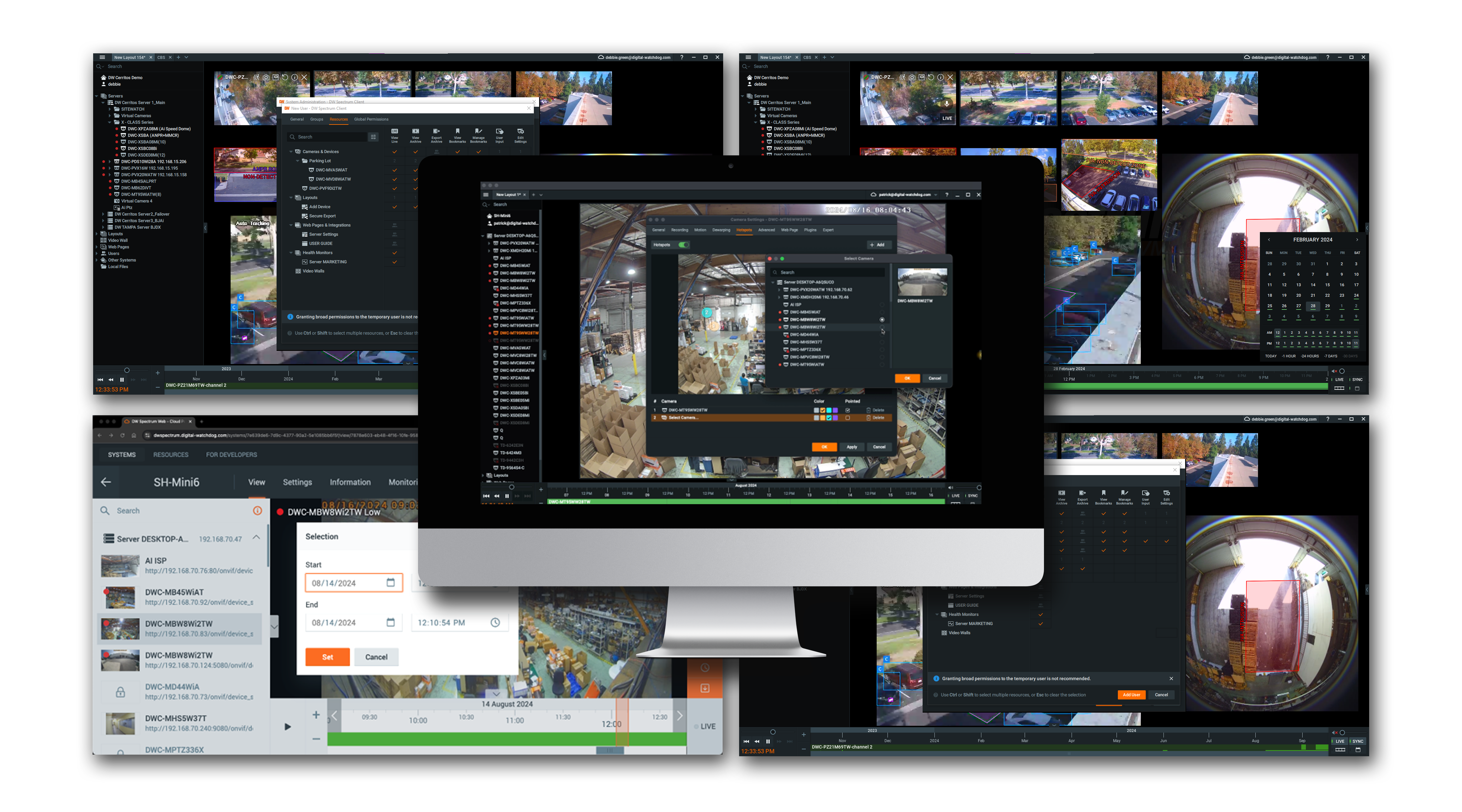Viewport: 1462px width, 812px height.
Task: Open Recording tab in Camera Settings
Action: [x=679, y=230]
